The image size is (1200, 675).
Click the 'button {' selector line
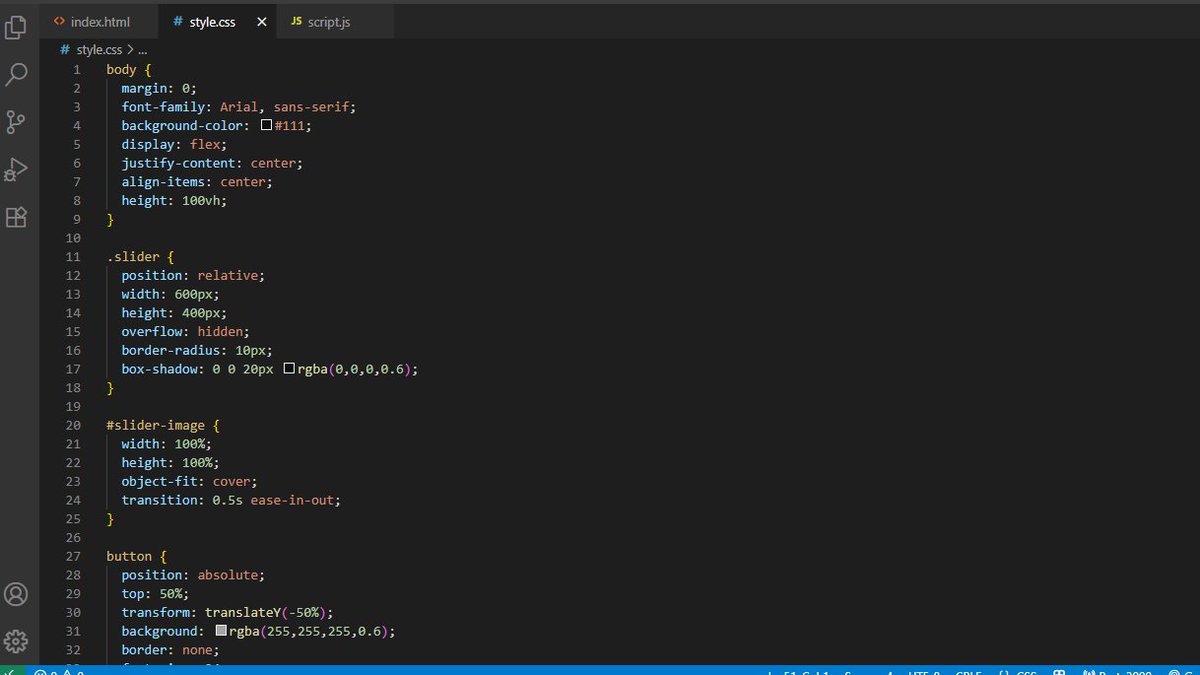tap(137, 556)
